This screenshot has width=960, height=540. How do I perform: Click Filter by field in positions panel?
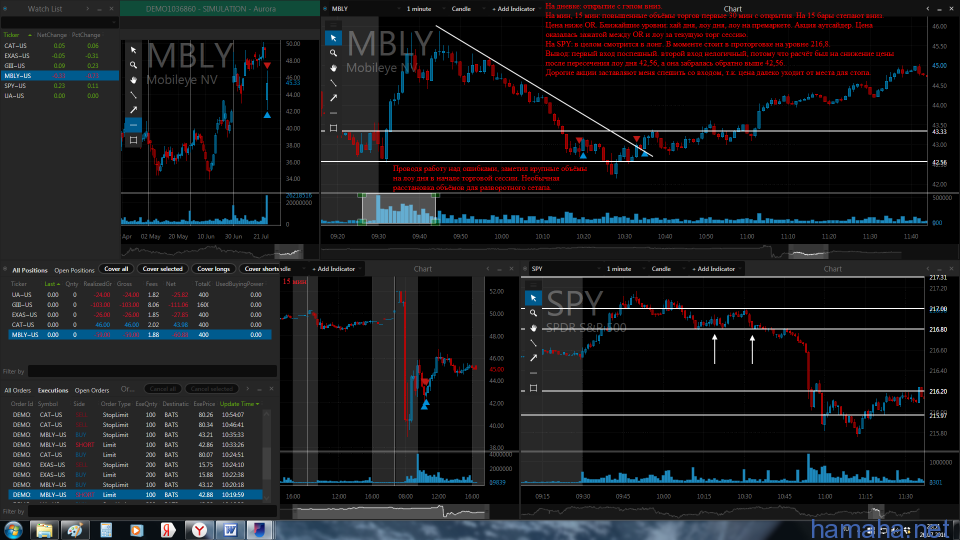(152, 371)
